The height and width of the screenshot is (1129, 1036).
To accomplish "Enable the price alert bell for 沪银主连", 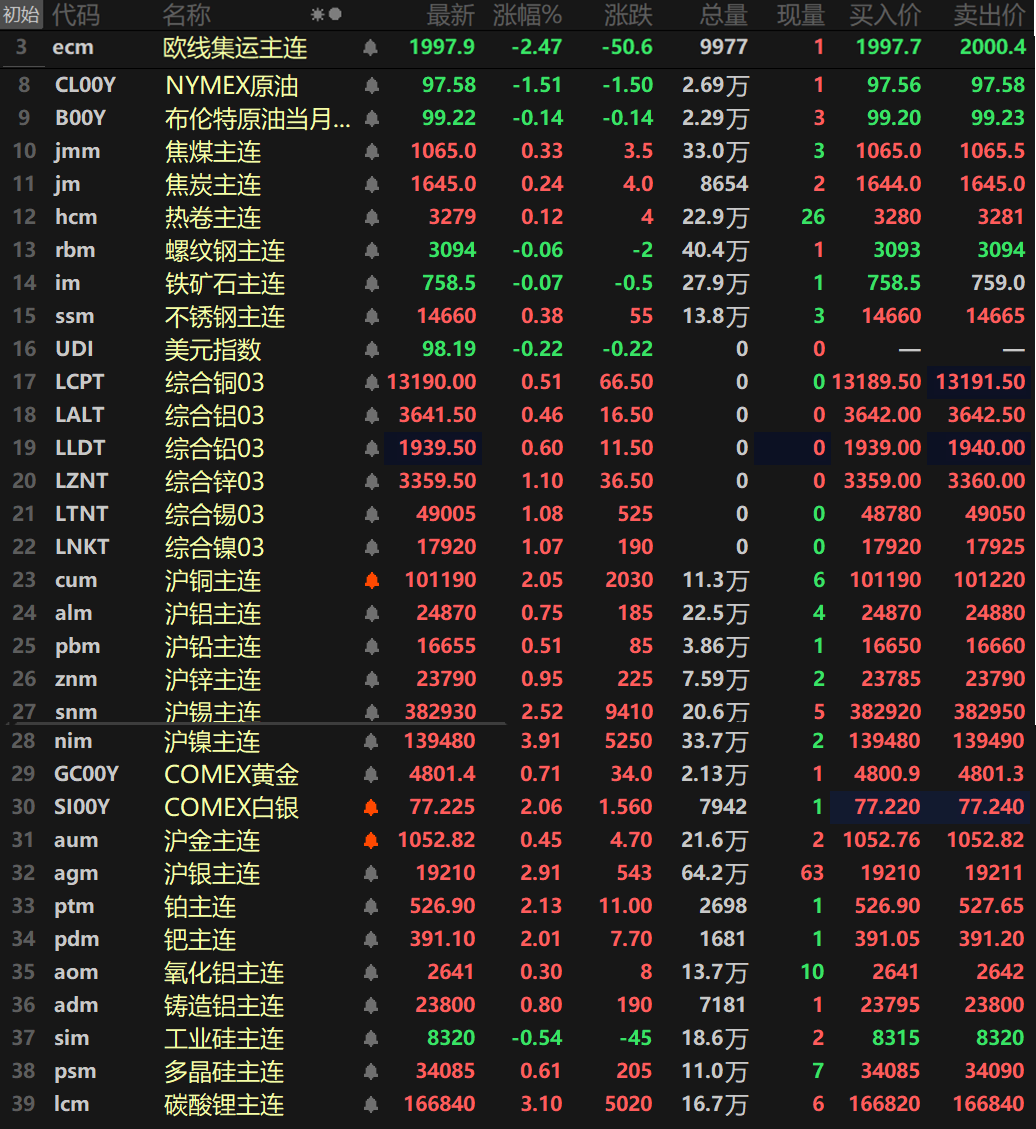I will (x=372, y=874).
